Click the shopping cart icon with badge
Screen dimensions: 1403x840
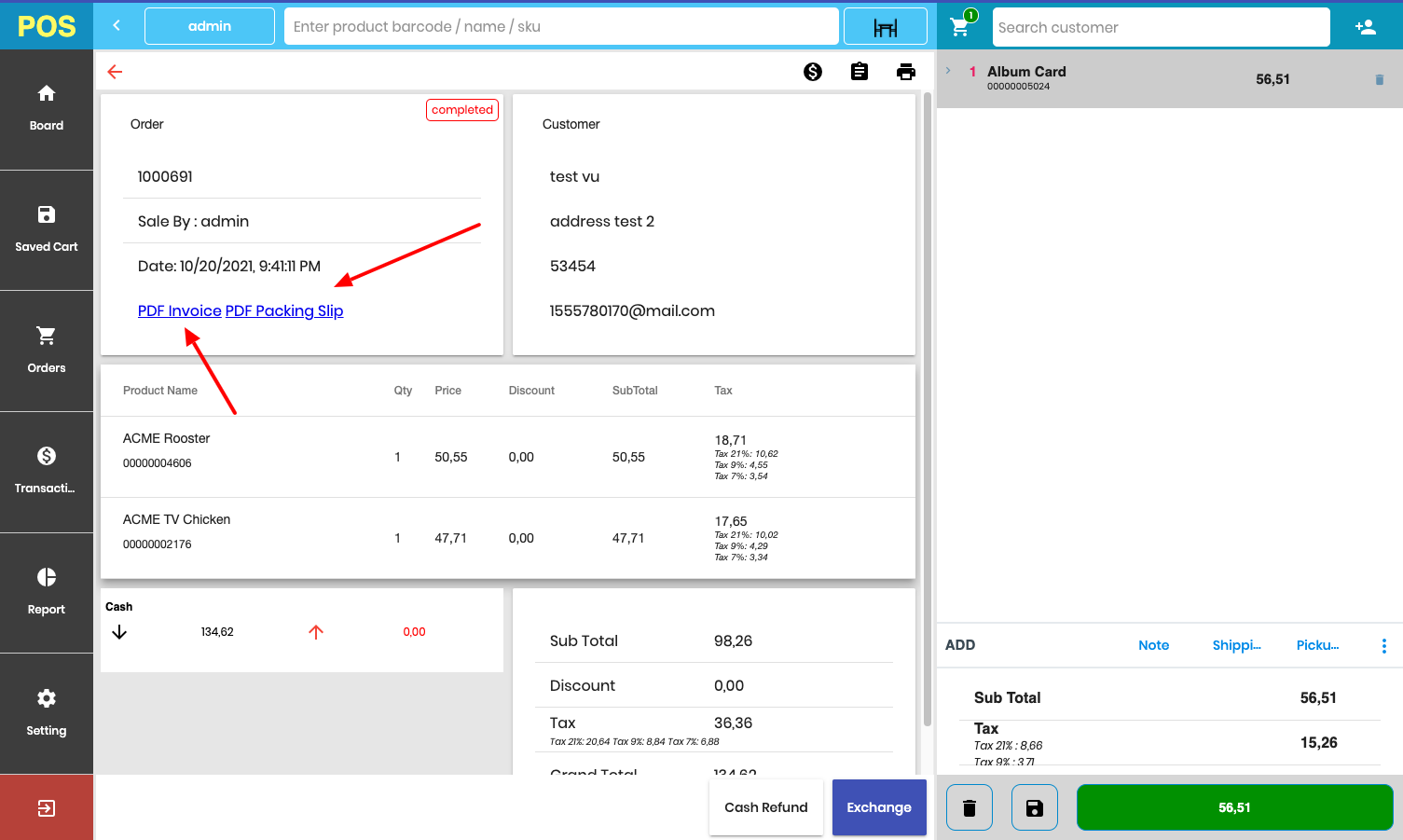coord(961,25)
